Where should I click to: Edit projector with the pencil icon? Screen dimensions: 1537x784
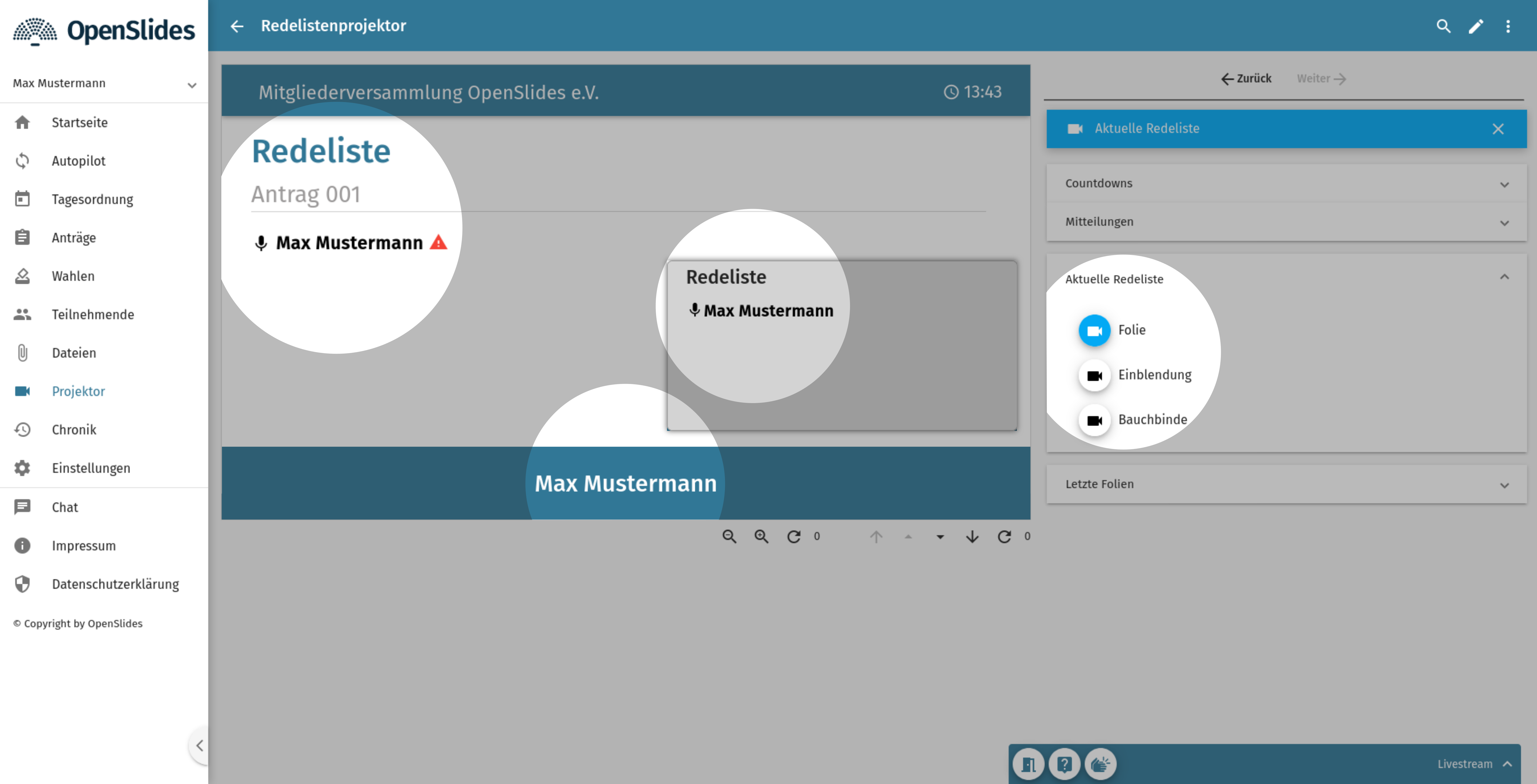[1476, 26]
